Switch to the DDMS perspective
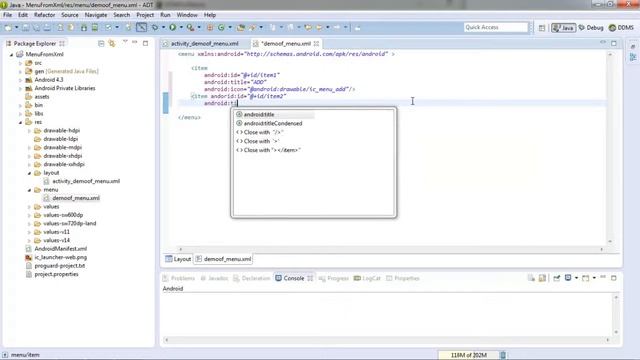 pos(621,28)
